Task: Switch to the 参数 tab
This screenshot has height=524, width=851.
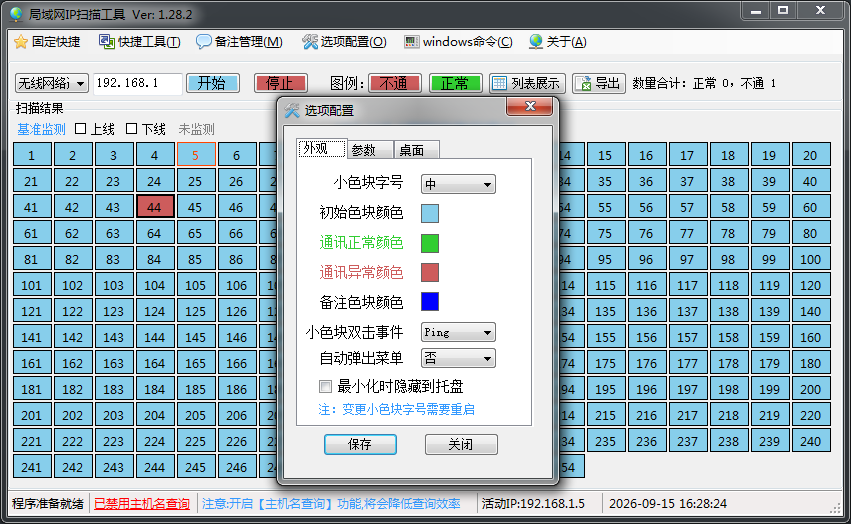Action: [x=370, y=150]
